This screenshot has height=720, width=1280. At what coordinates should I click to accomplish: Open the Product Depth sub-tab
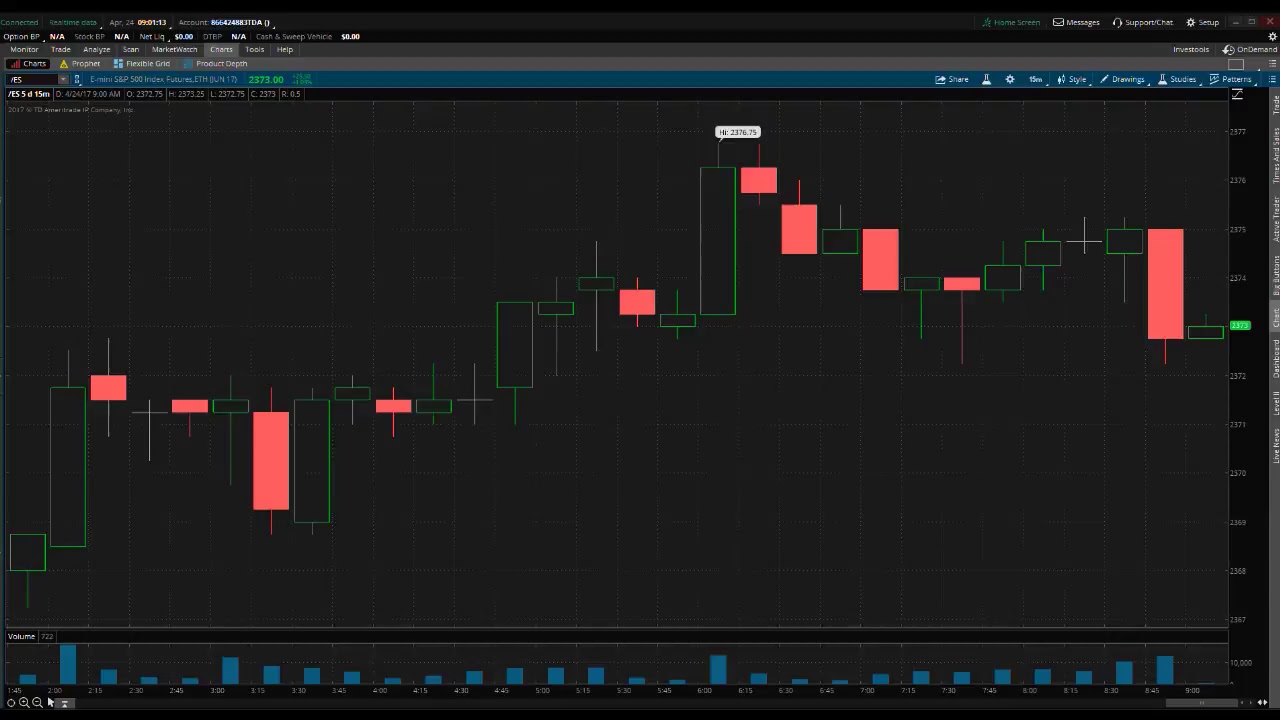pos(215,63)
